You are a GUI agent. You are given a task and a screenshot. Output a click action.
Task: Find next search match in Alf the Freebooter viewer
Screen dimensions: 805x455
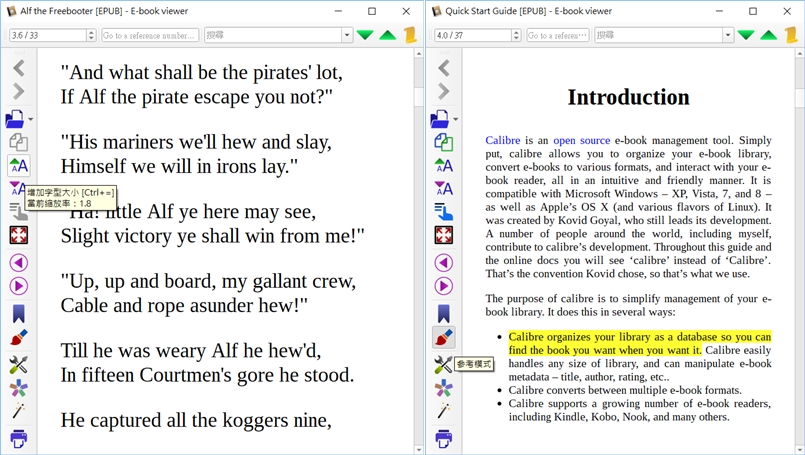pos(365,35)
